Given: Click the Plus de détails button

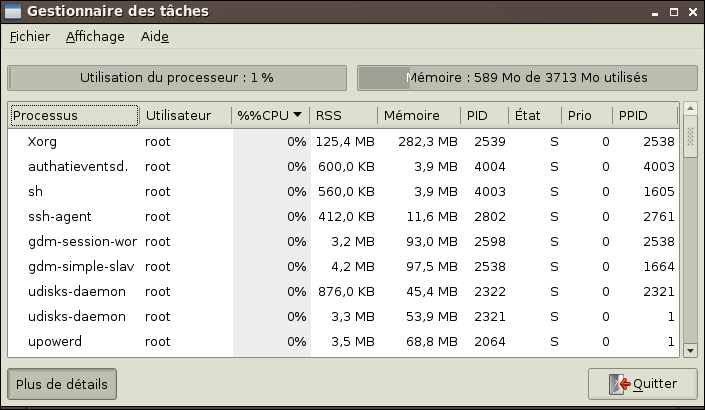Looking at the screenshot, I should (62, 383).
